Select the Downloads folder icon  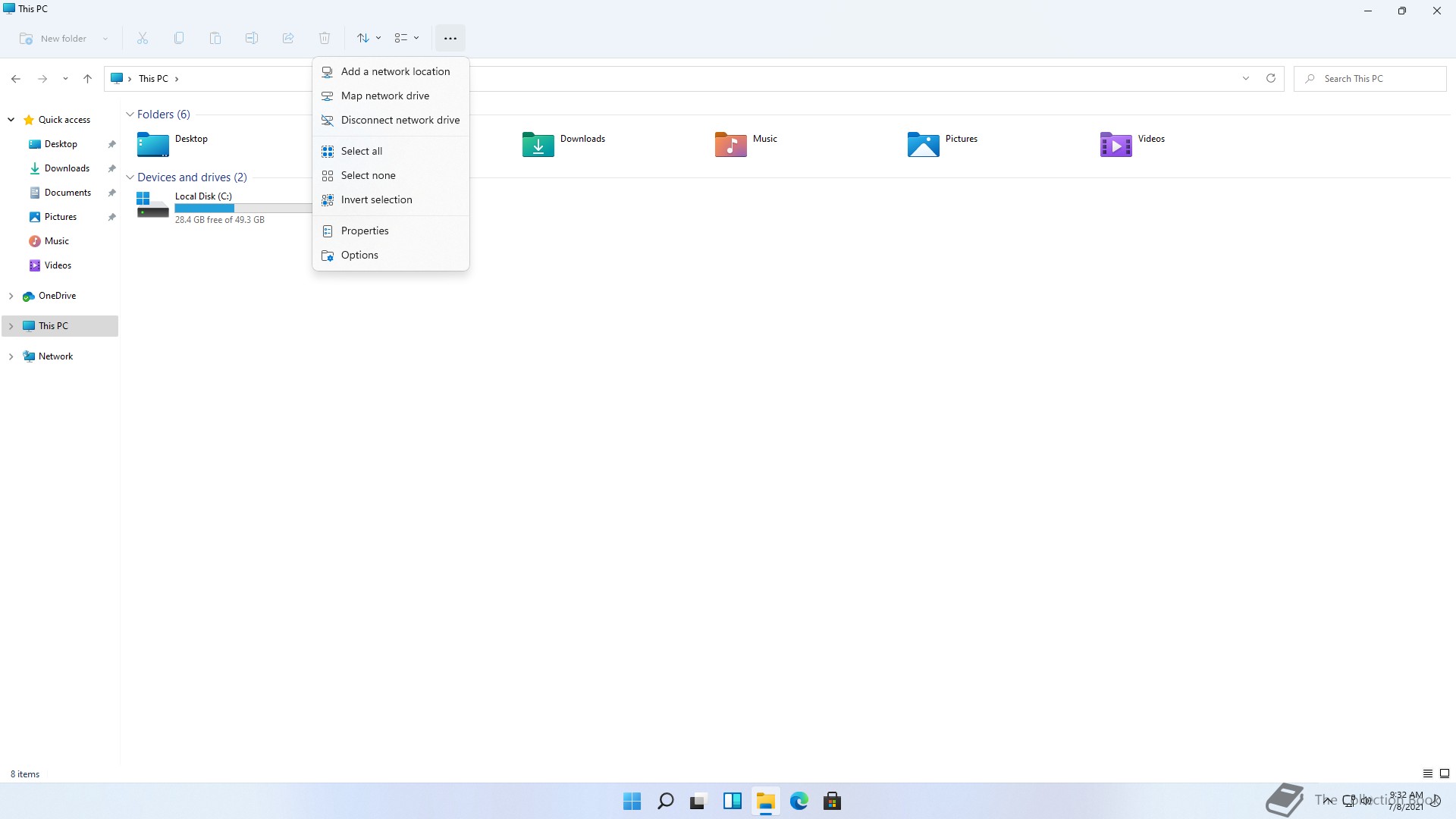click(538, 144)
